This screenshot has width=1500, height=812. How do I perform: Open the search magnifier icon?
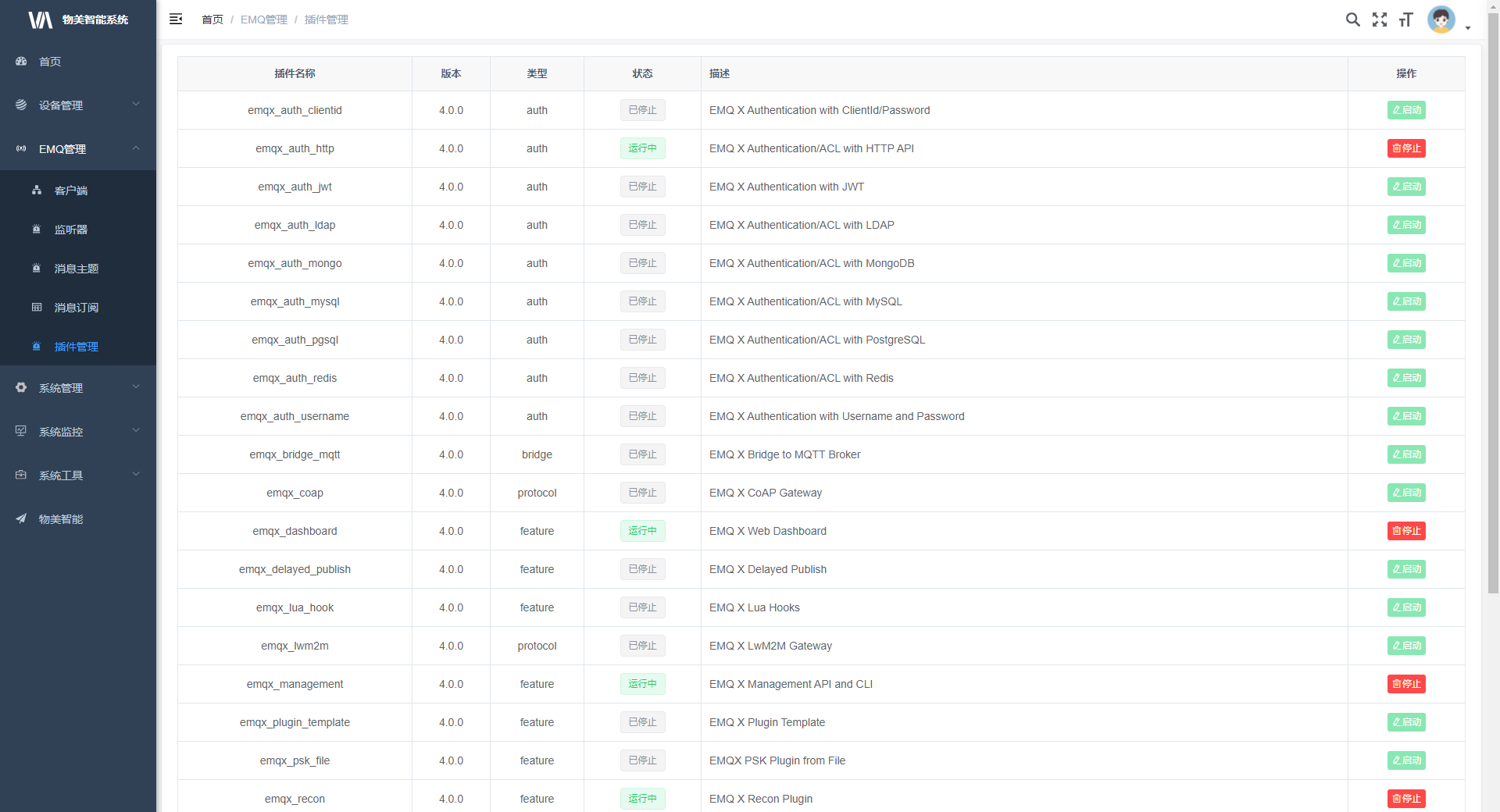click(x=1352, y=20)
